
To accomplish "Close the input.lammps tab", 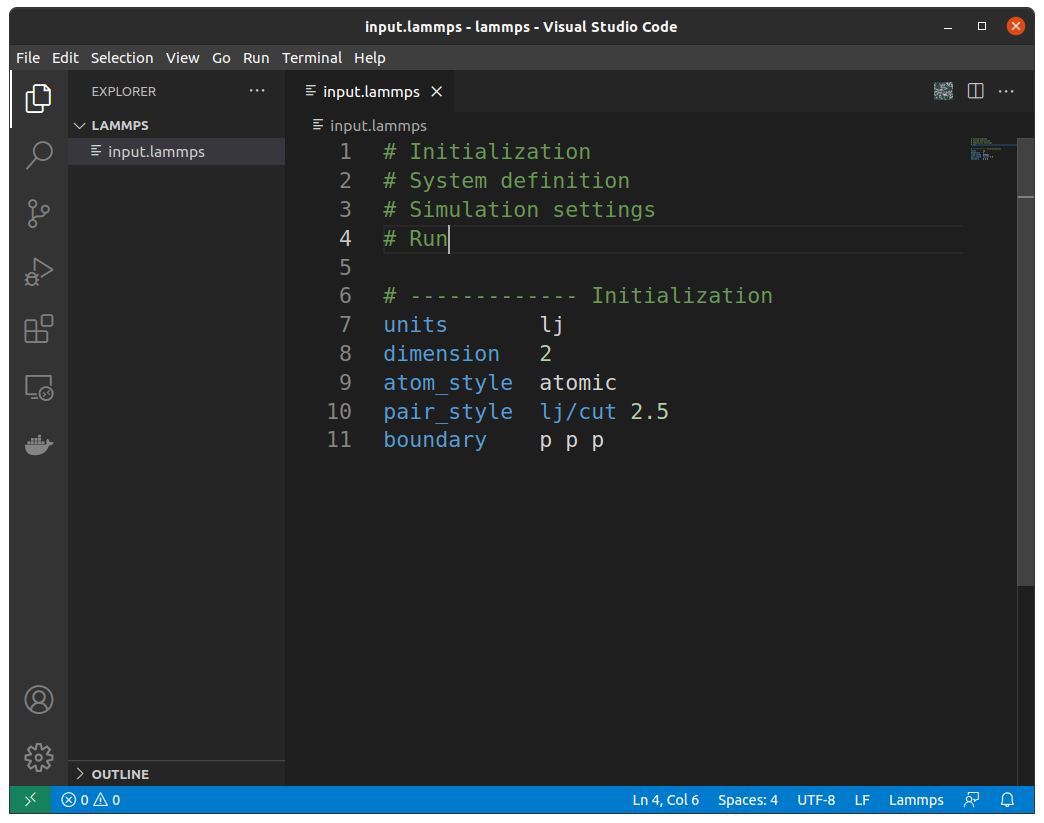I will (437, 91).
